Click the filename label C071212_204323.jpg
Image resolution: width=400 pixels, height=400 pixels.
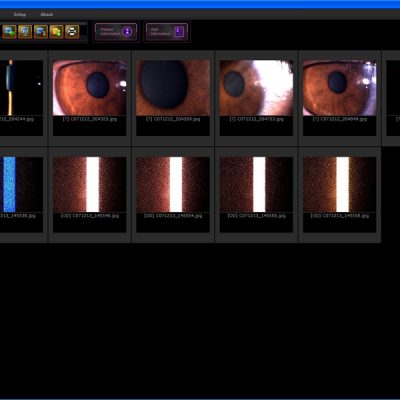click(x=90, y=119)
